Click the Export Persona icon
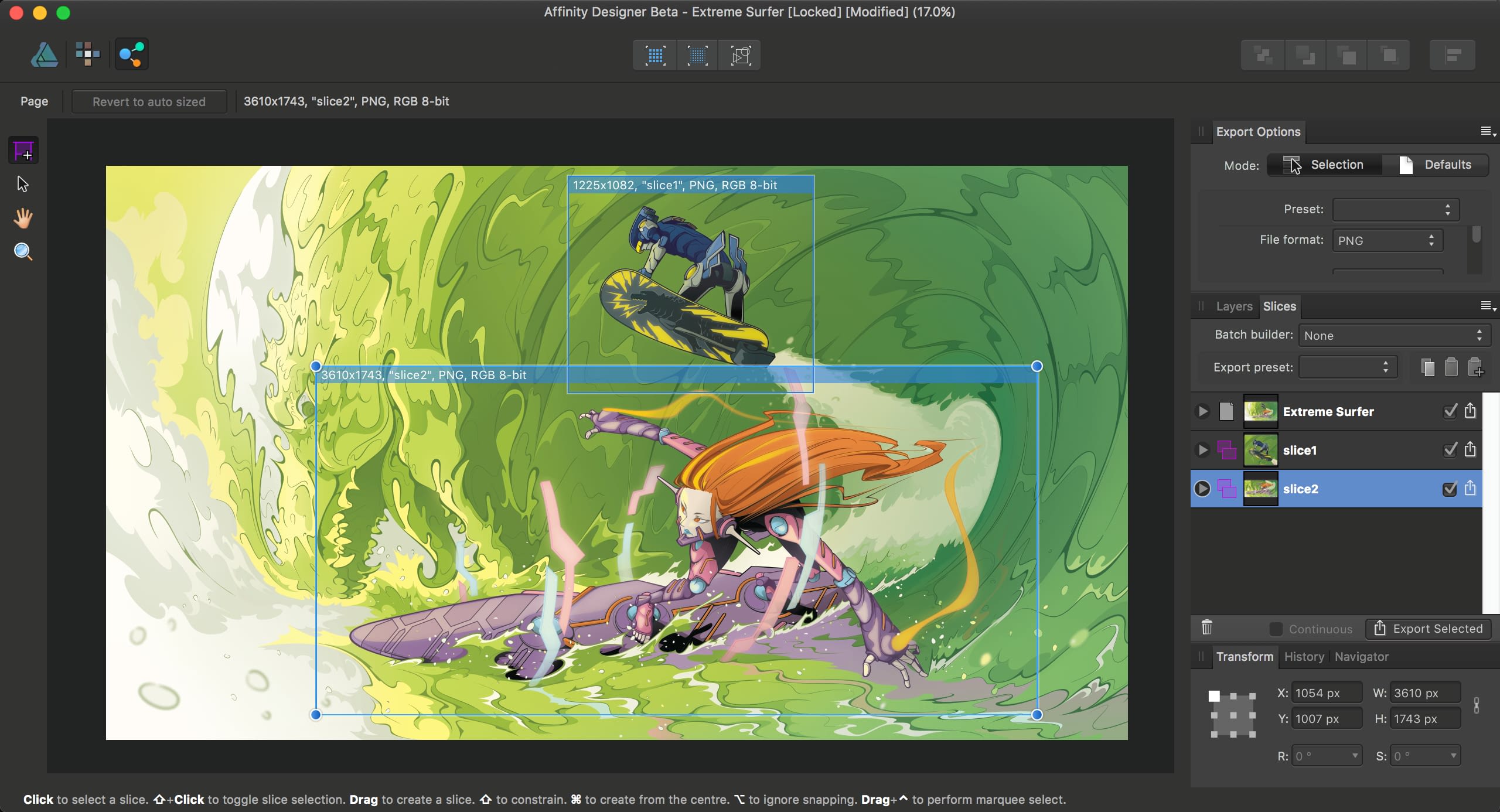The height and width of the screenshot is (812, 1500). (131, 54)
